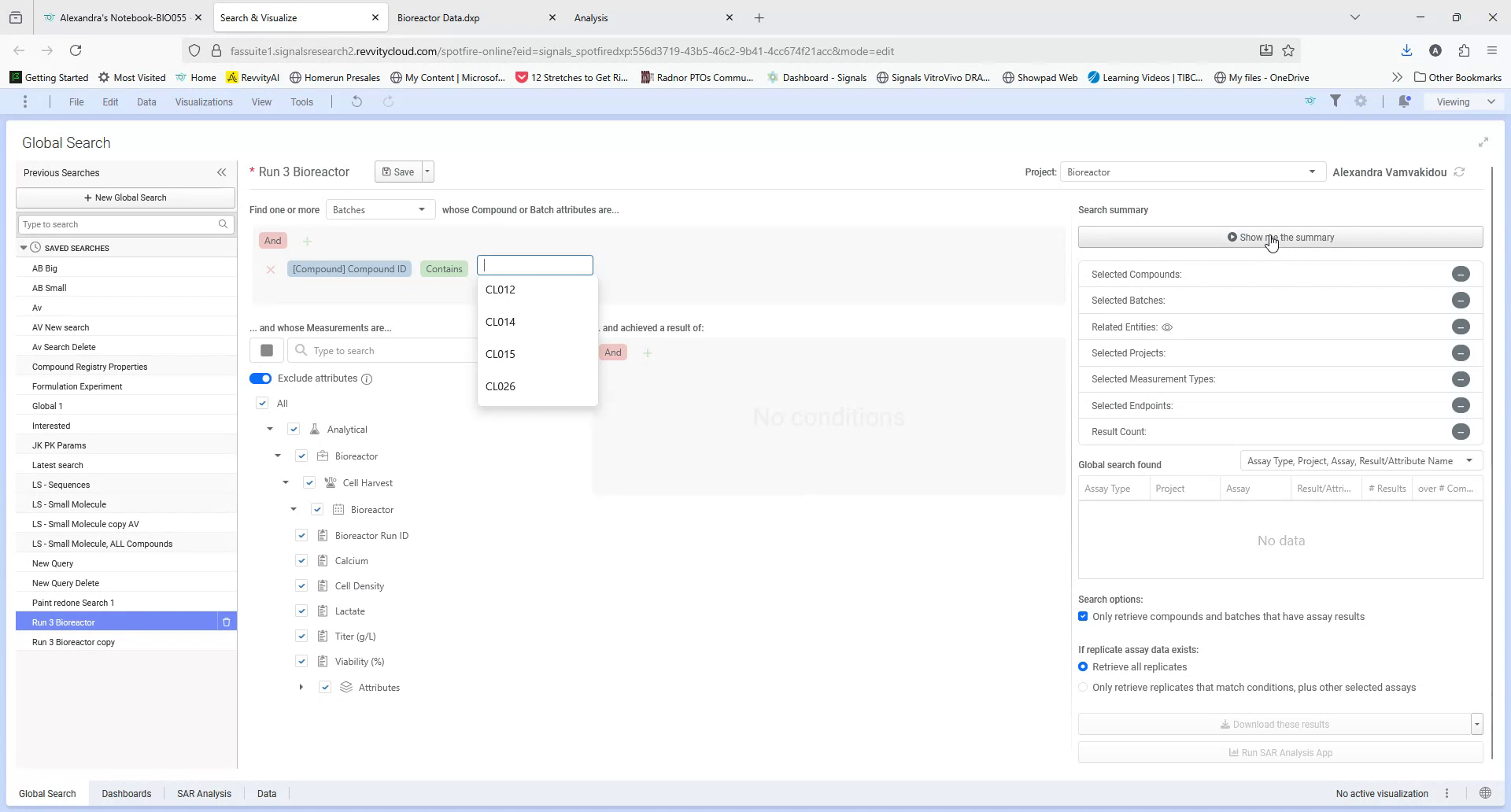Click the refresh icon beside Alexandra Vamvakidou
The height and width of the screenshot is (812, 1511).
(x=1461, y=172)
